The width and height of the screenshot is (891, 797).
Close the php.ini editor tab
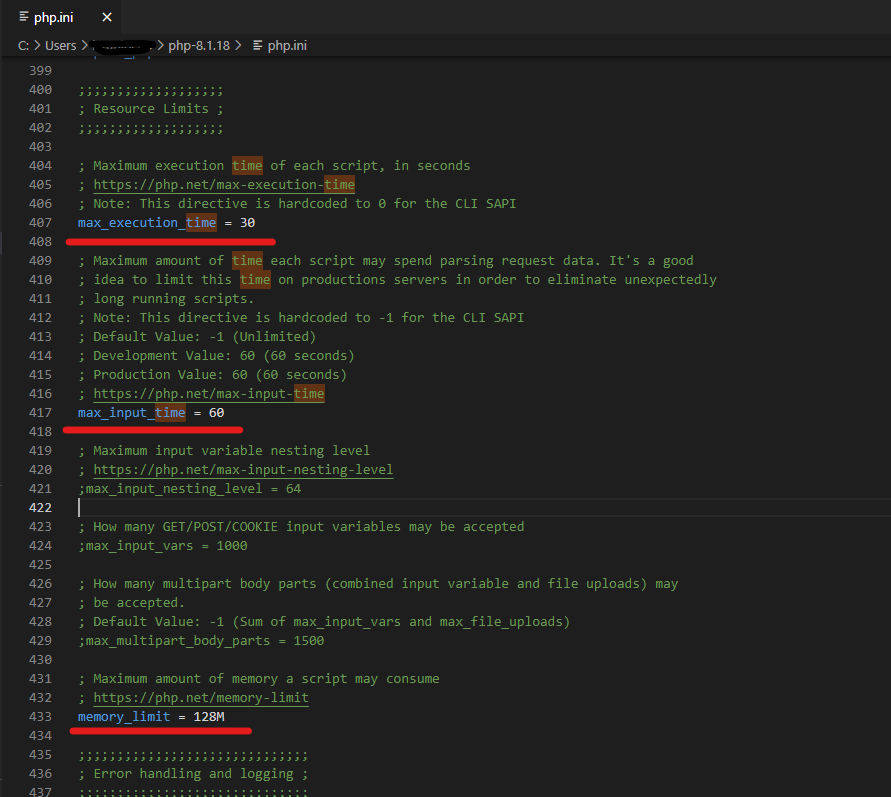point(107,17)
